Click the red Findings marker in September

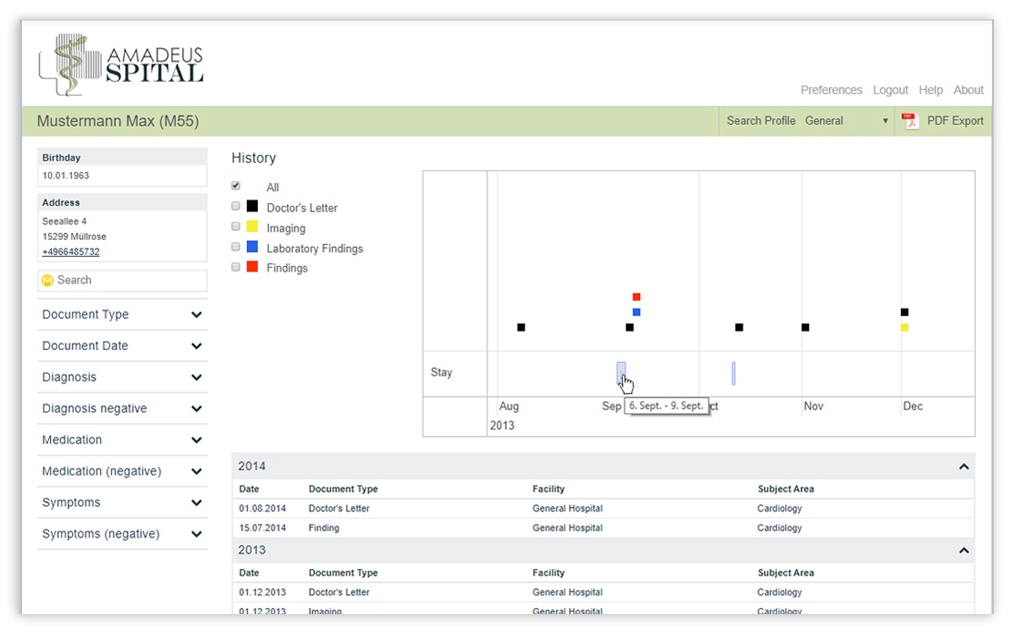pos(636,297)
